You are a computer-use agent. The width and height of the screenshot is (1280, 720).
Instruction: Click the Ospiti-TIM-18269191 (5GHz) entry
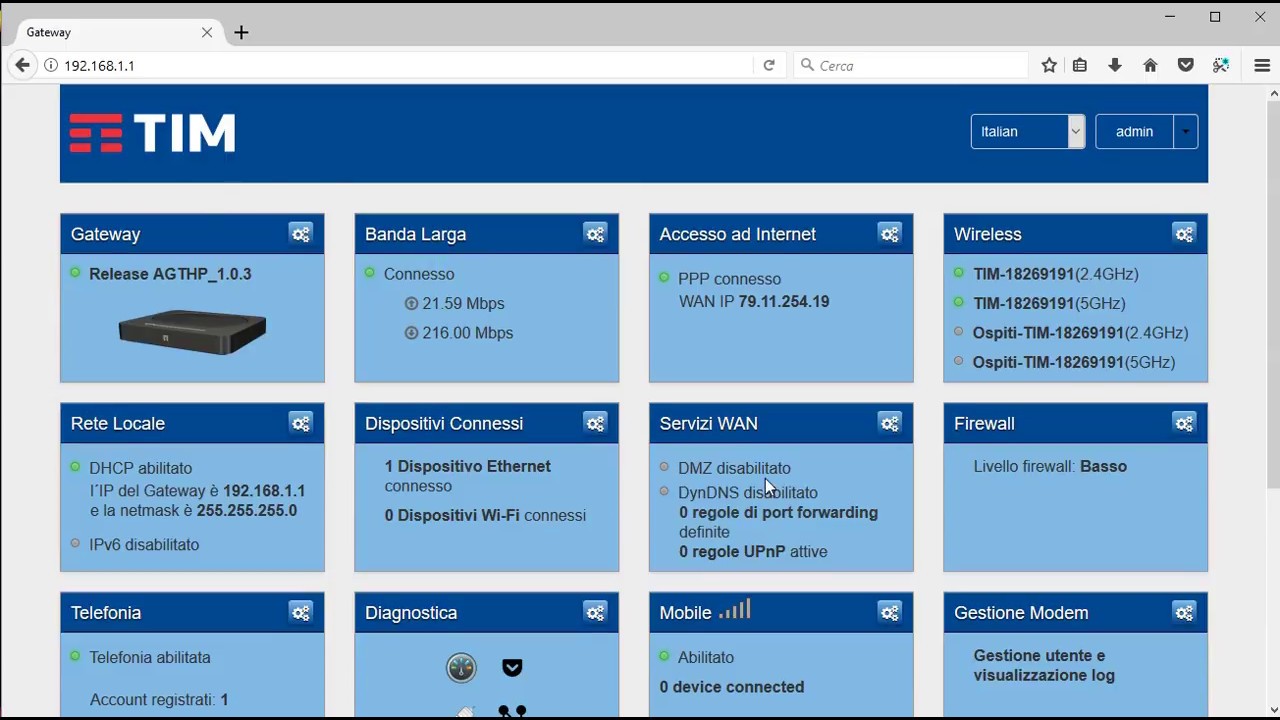click(x=1074, y=362)
